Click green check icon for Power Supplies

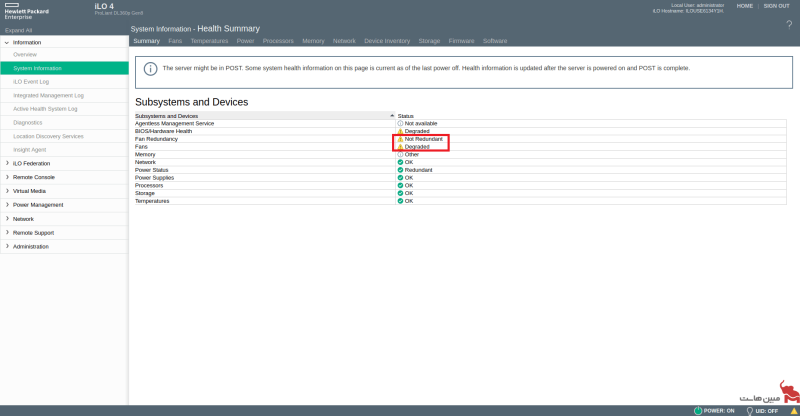(x=400, y=178)
